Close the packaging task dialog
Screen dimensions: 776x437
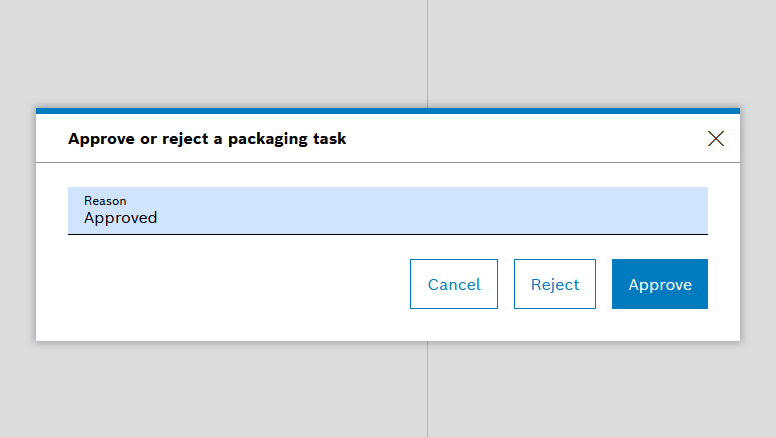pyautogui.click(x=716, y=139)
